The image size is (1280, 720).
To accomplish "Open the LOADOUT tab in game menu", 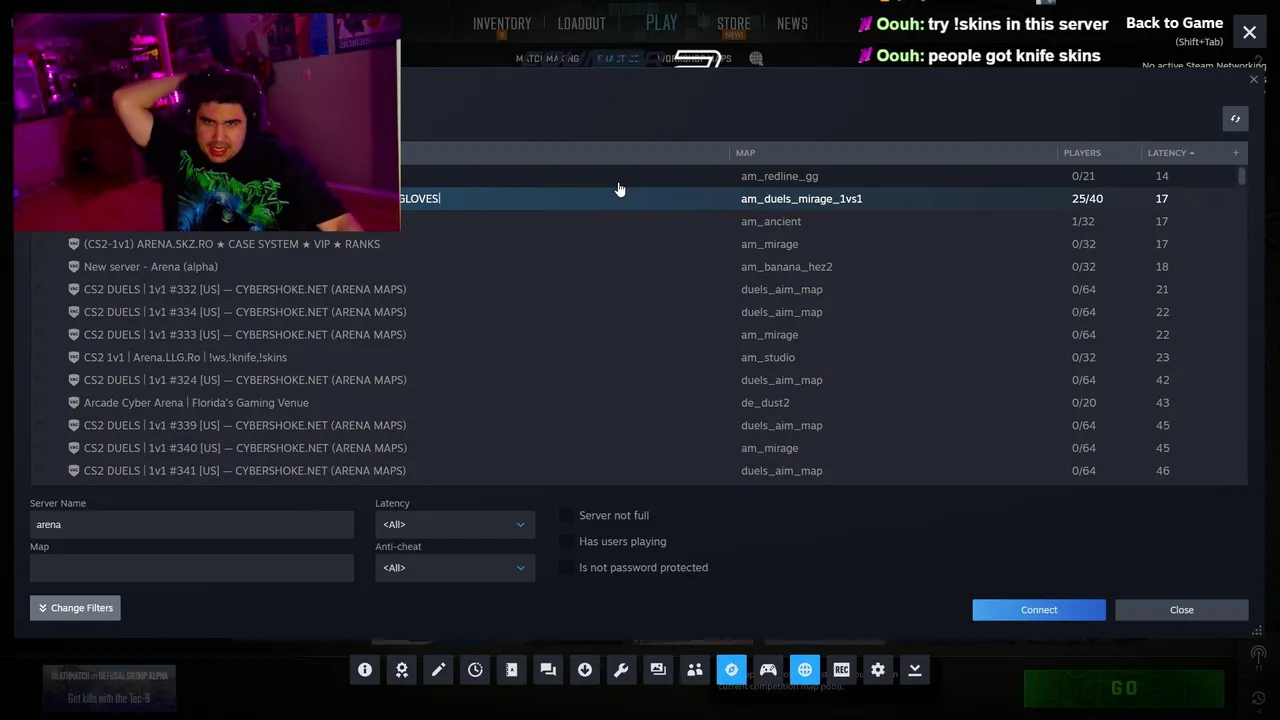I will [581, 24].
